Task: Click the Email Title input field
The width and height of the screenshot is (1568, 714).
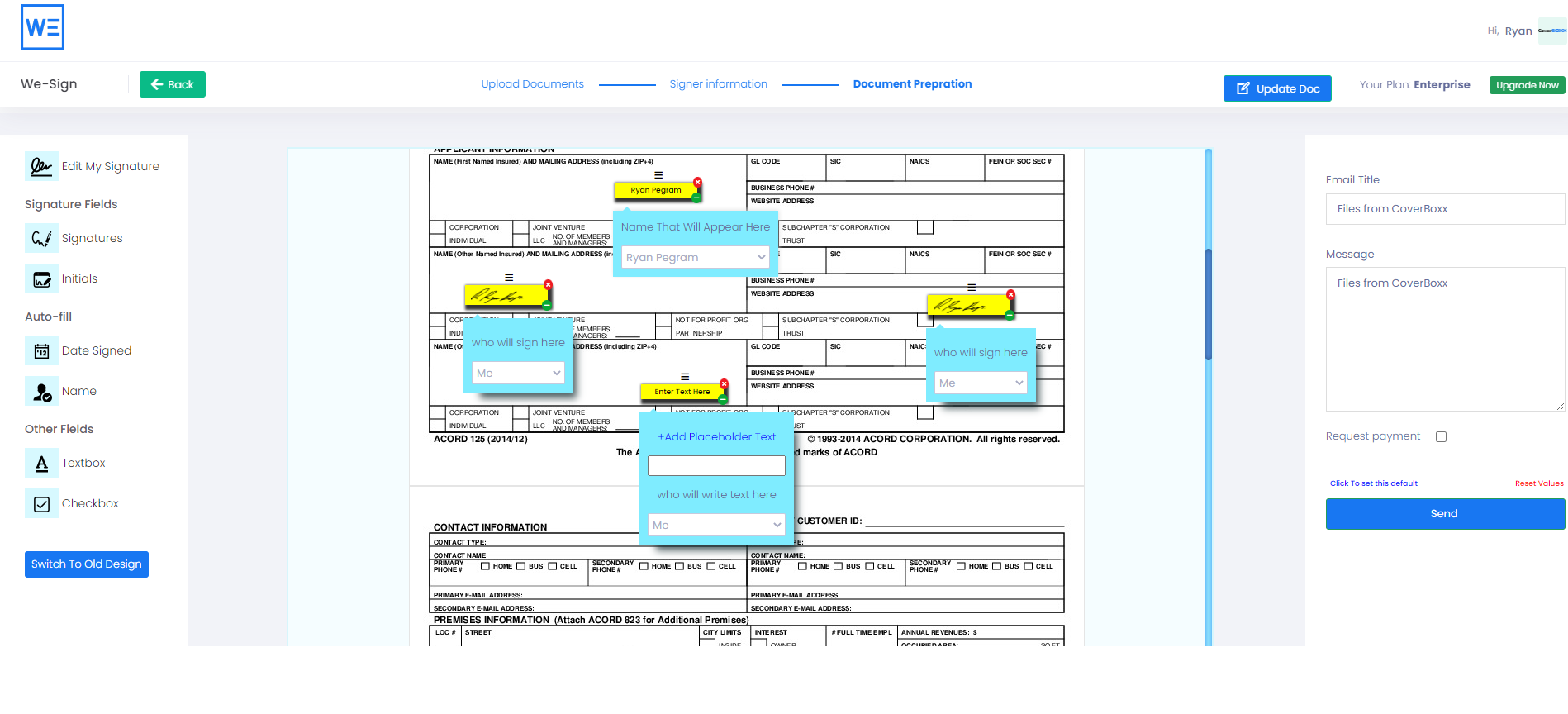Action: click(1445, 209)
